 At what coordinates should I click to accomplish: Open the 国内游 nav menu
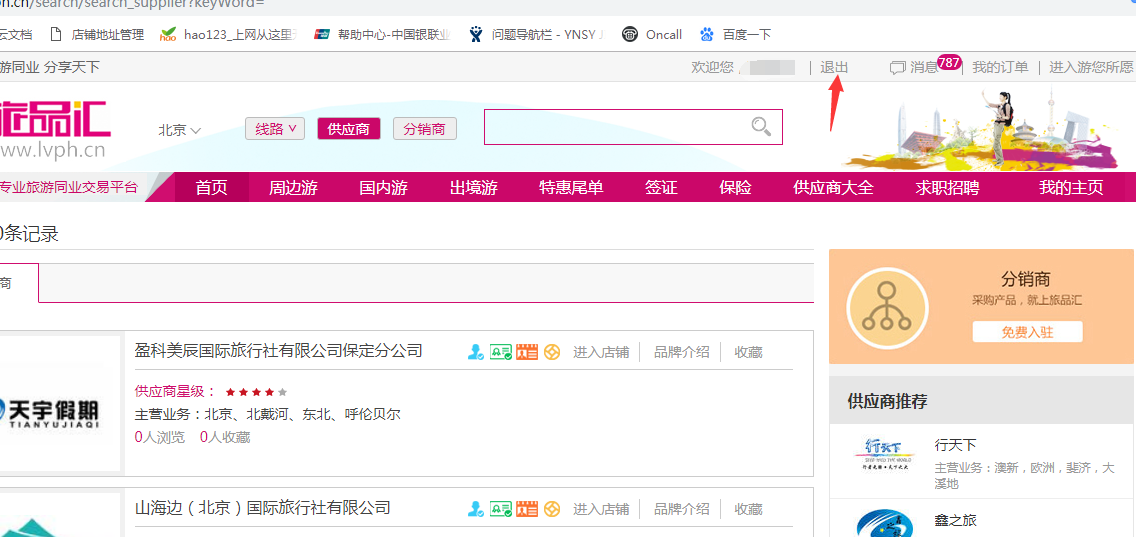coord(383,188)
